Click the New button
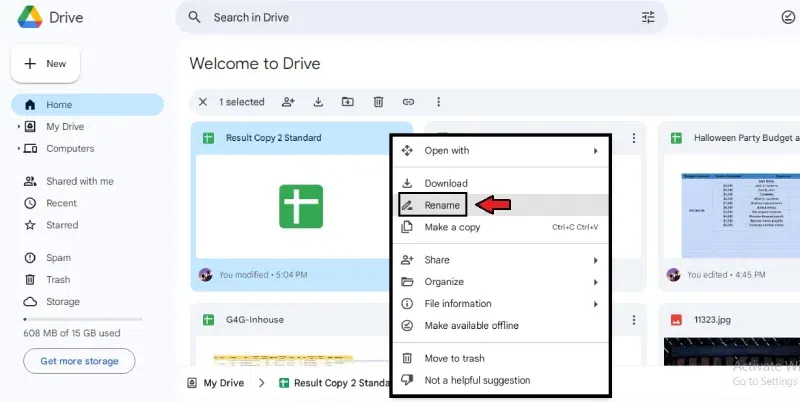The image size is (800, 402). point(45,64)
